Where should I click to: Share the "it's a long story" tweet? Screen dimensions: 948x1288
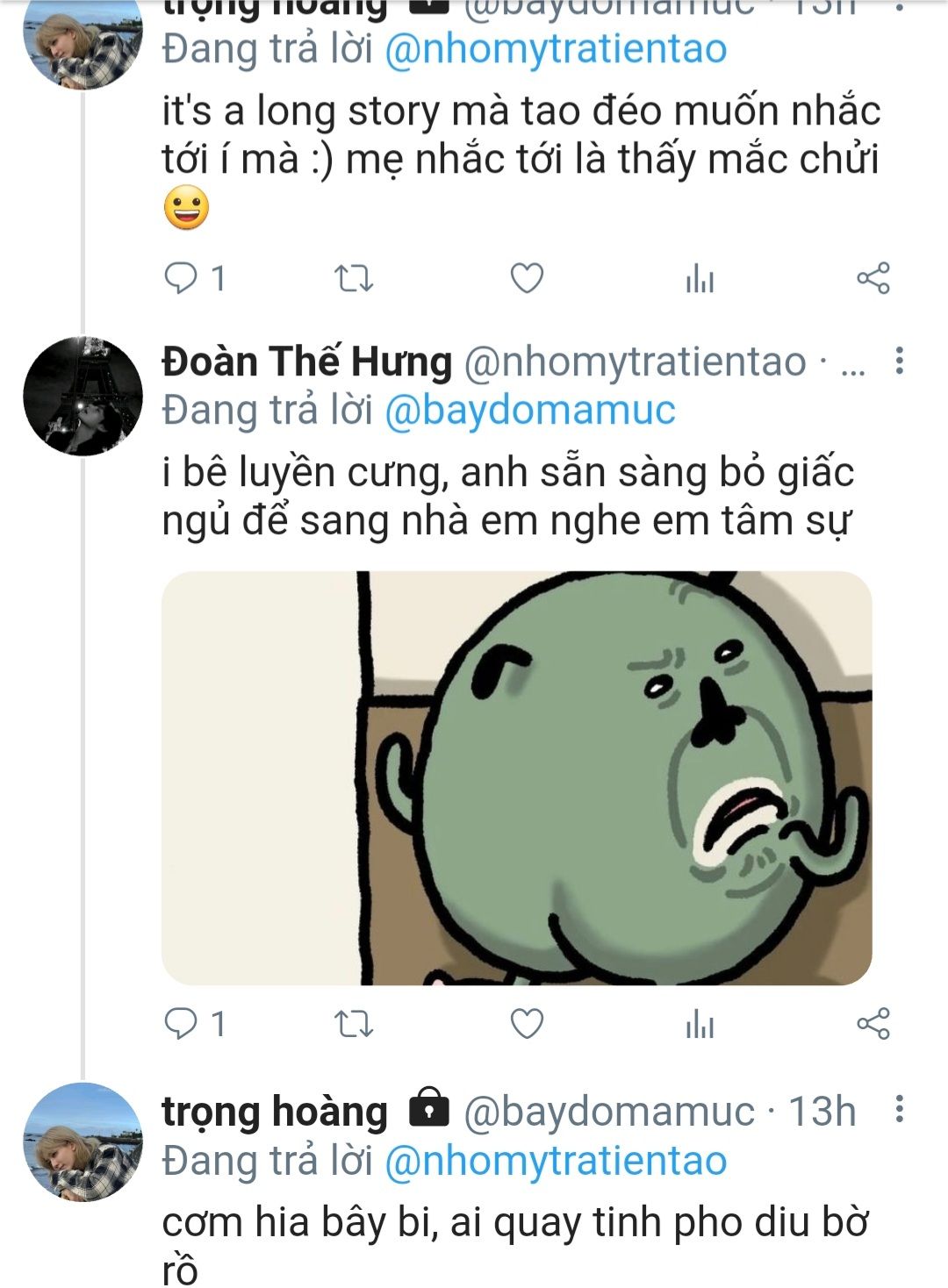tap(873, 279)
